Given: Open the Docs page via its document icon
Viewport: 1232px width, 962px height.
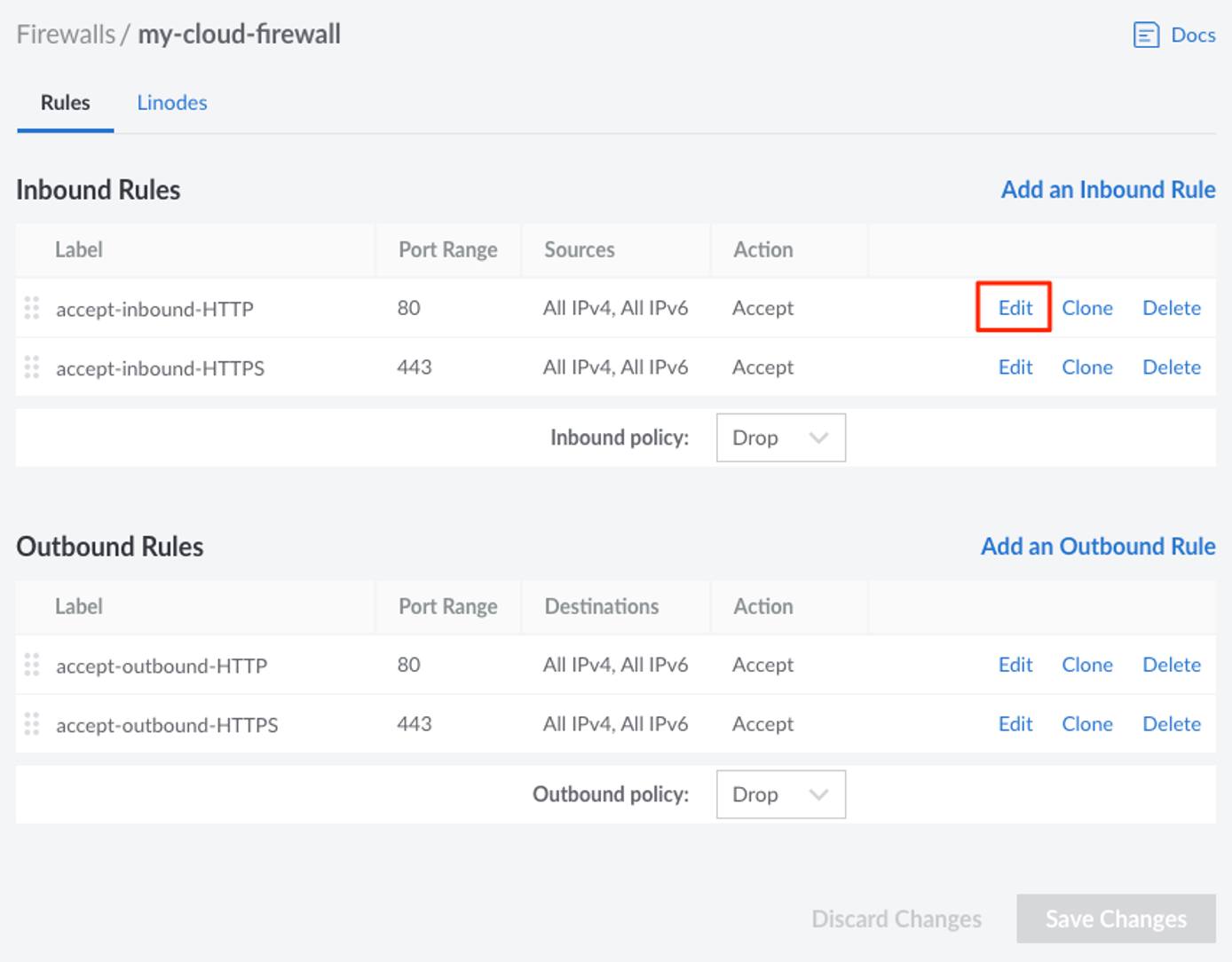Looking at the screenshot, I should click(1146, 34).
